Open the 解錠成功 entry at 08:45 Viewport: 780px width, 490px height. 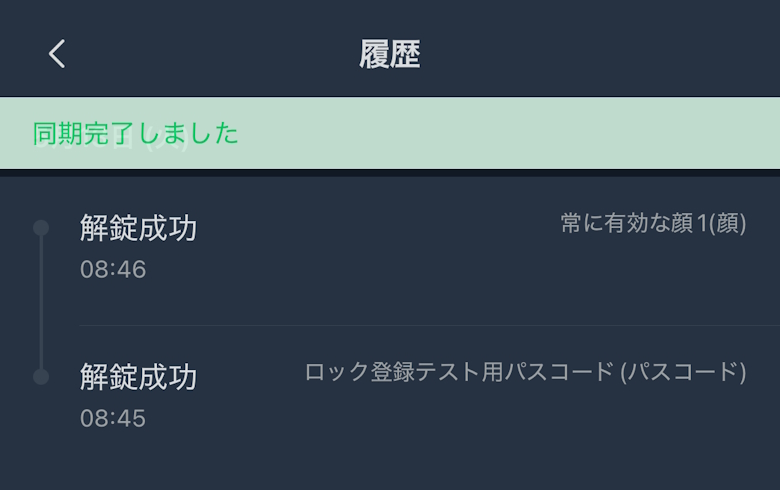click(x=138, y=378)
